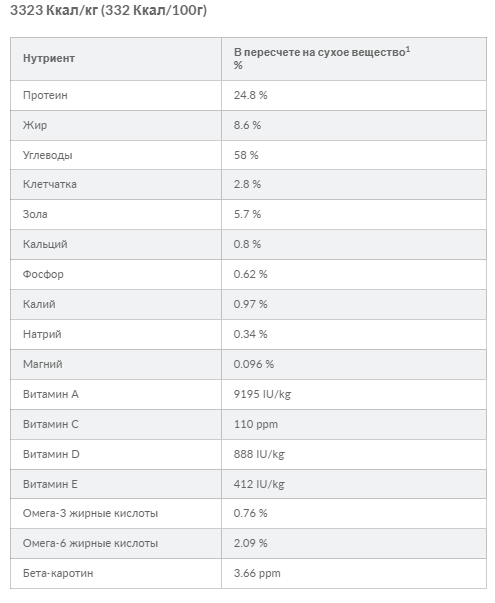Screen dimensions: 495x603
Task: Select the Витамин E row label
Action: pos(50,484)
